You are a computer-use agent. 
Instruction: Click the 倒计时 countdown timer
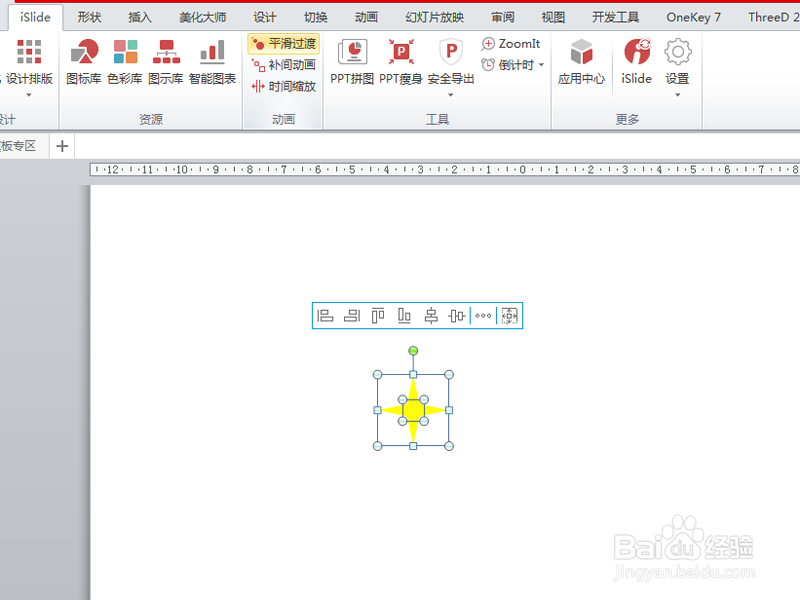[x=508, y=65]
